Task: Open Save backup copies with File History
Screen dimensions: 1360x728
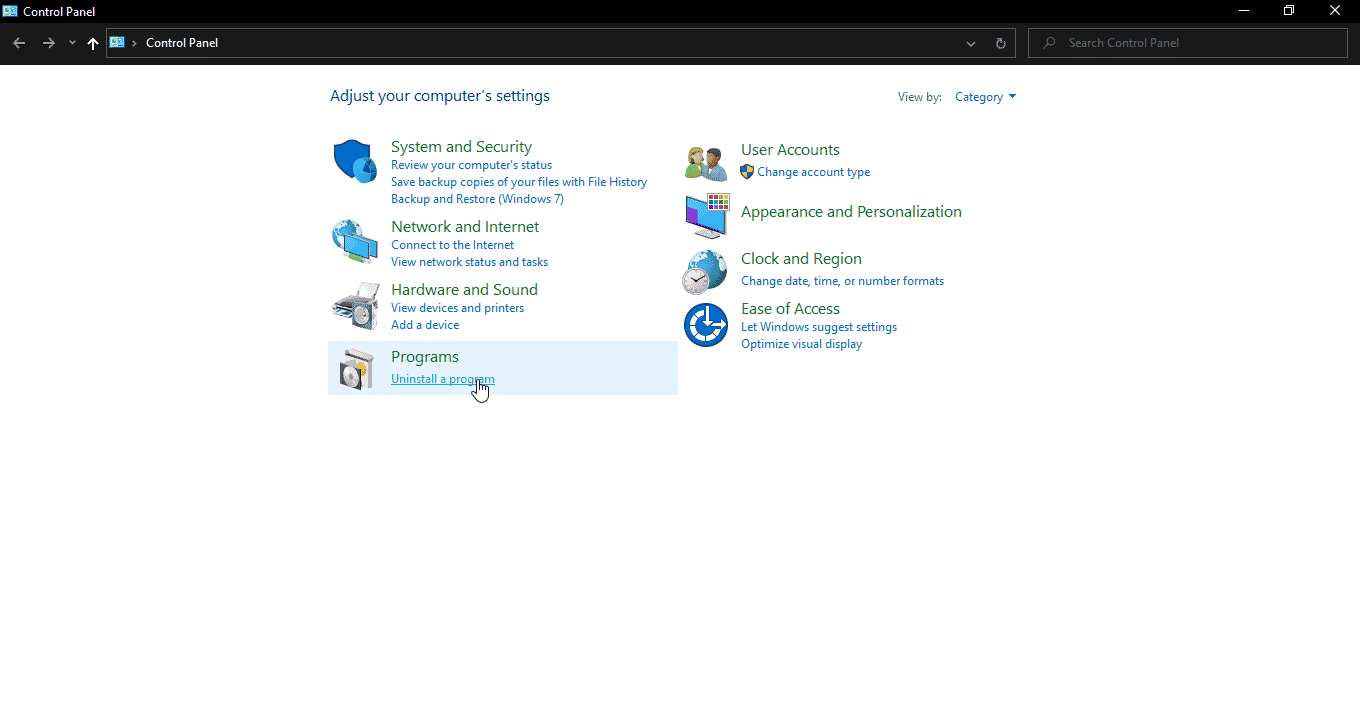Action: point(519,182)
